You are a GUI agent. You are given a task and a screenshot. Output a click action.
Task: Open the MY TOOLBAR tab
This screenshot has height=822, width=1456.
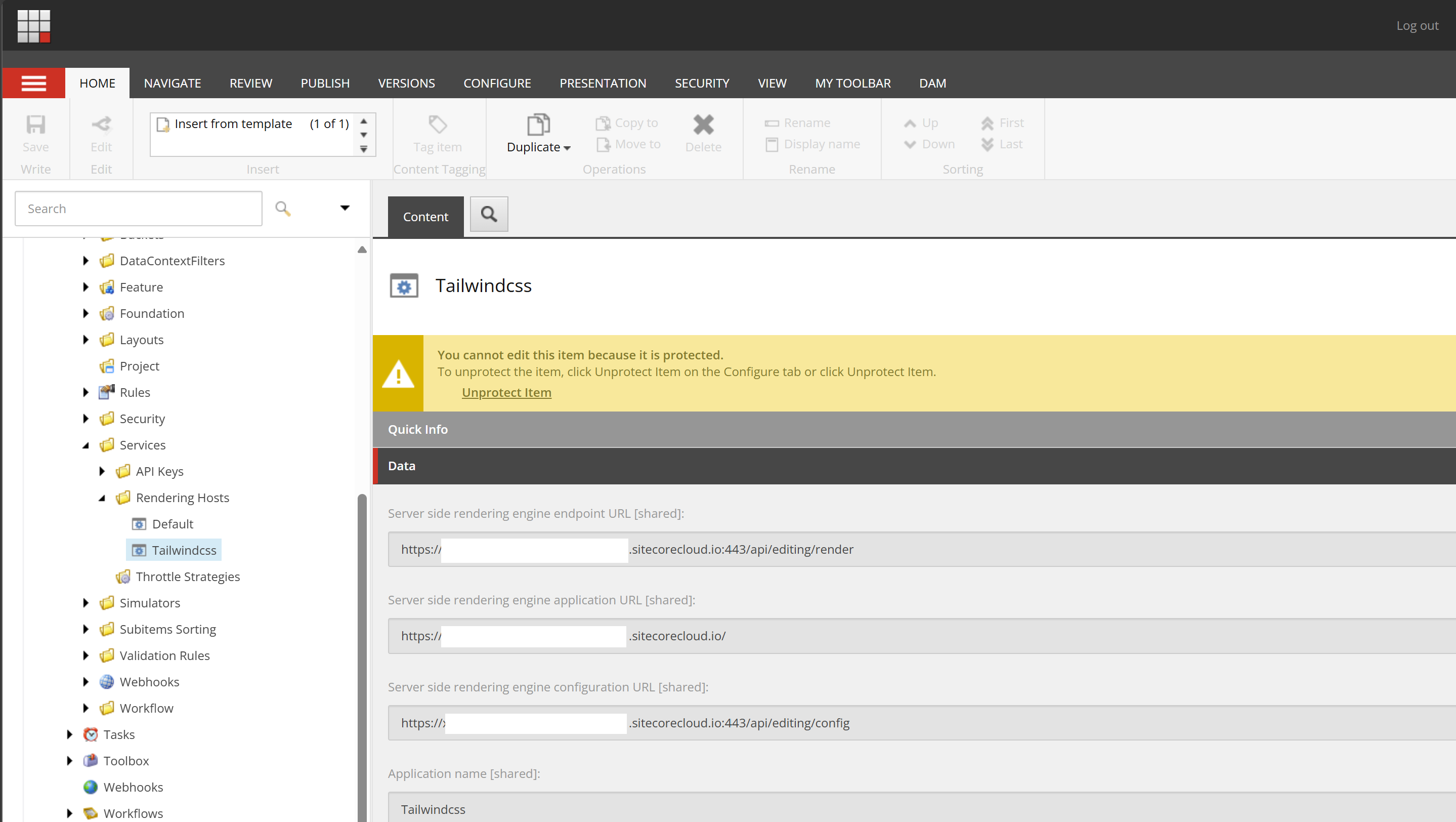852,83
